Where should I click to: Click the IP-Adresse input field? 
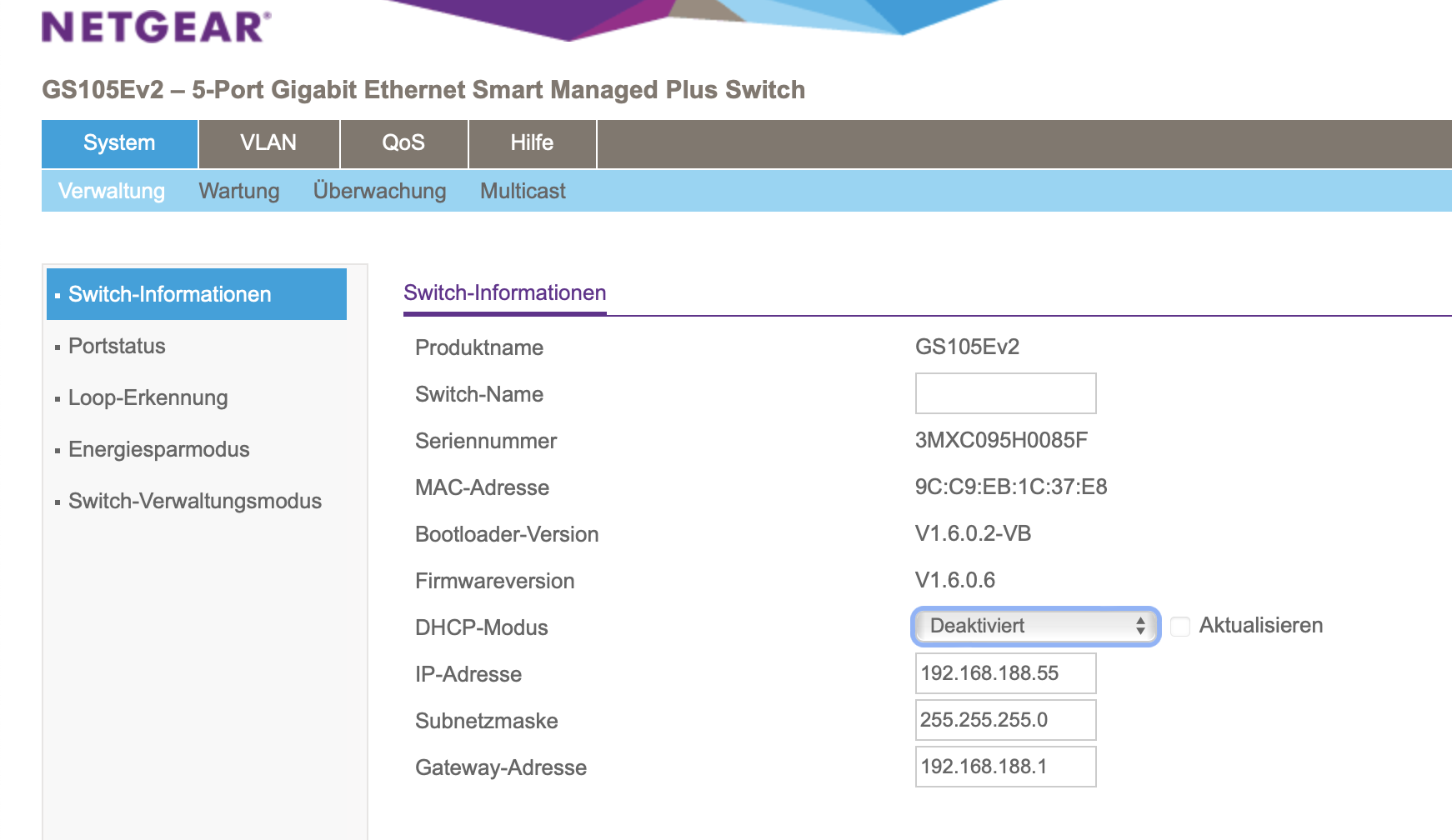point(1005,673)
